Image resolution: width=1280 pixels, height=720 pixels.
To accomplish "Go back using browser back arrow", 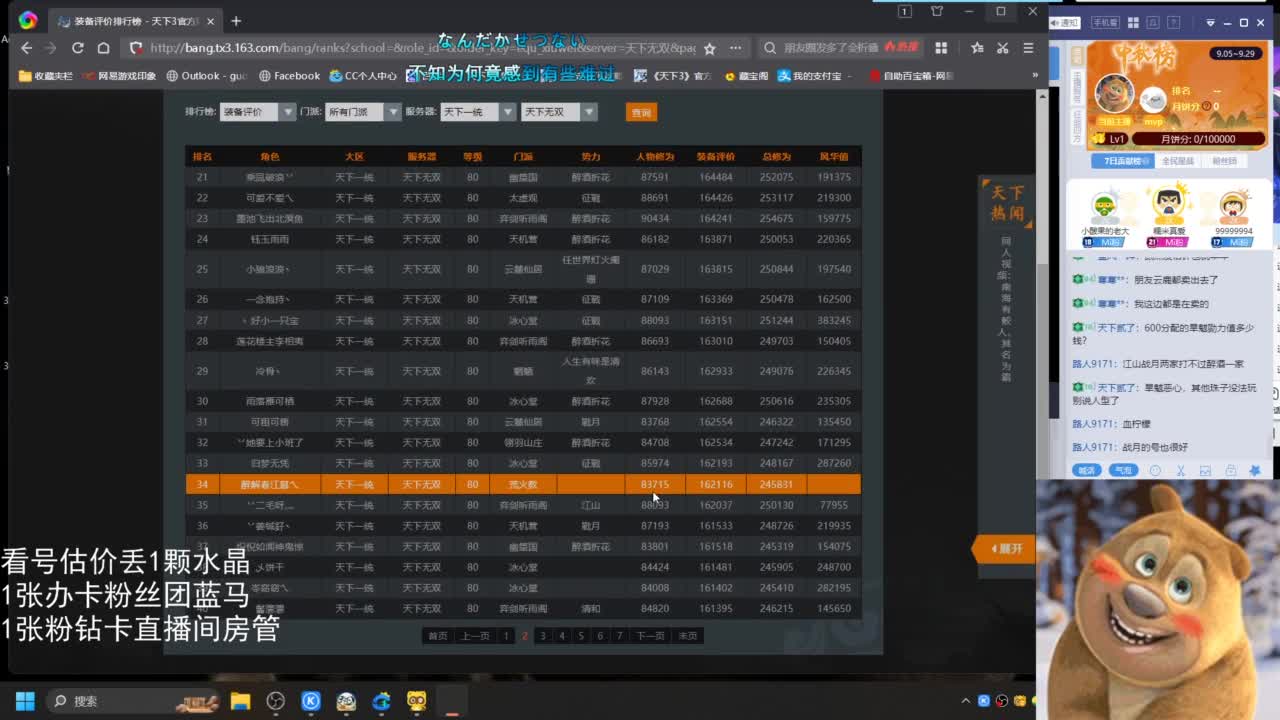I will point(27,48).
